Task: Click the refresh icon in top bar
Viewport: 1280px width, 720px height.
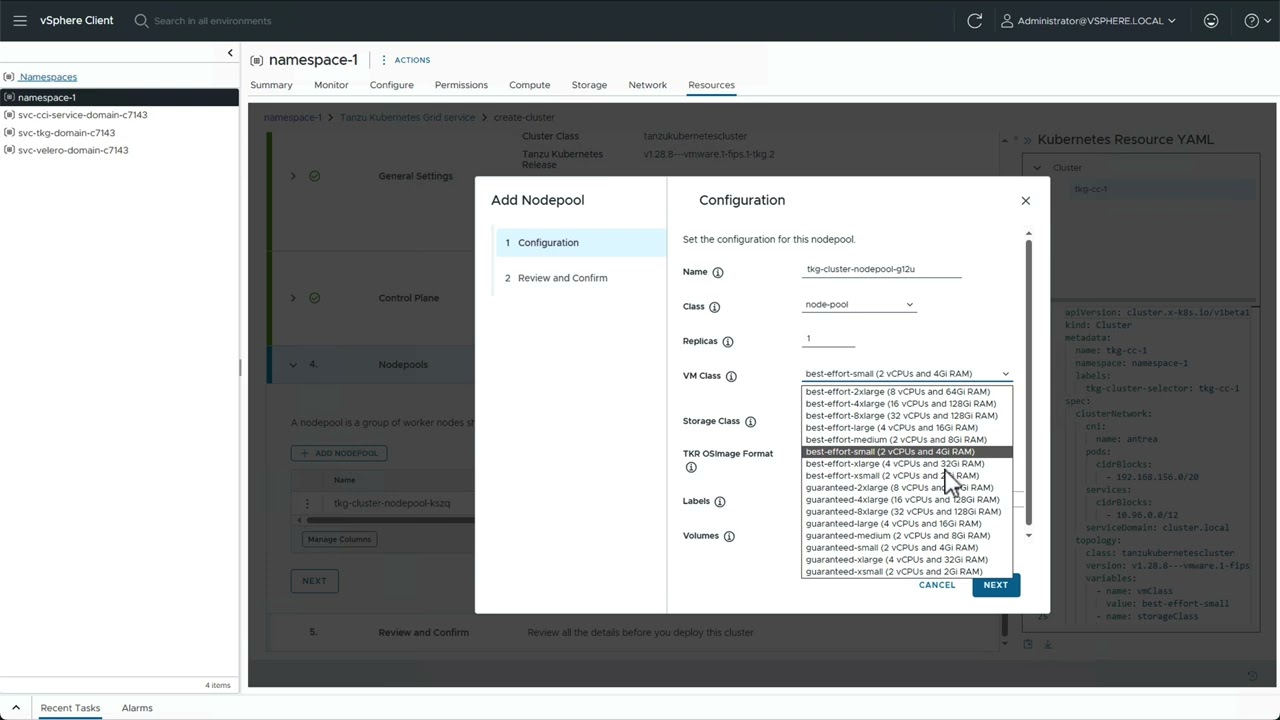Action: 974,20
